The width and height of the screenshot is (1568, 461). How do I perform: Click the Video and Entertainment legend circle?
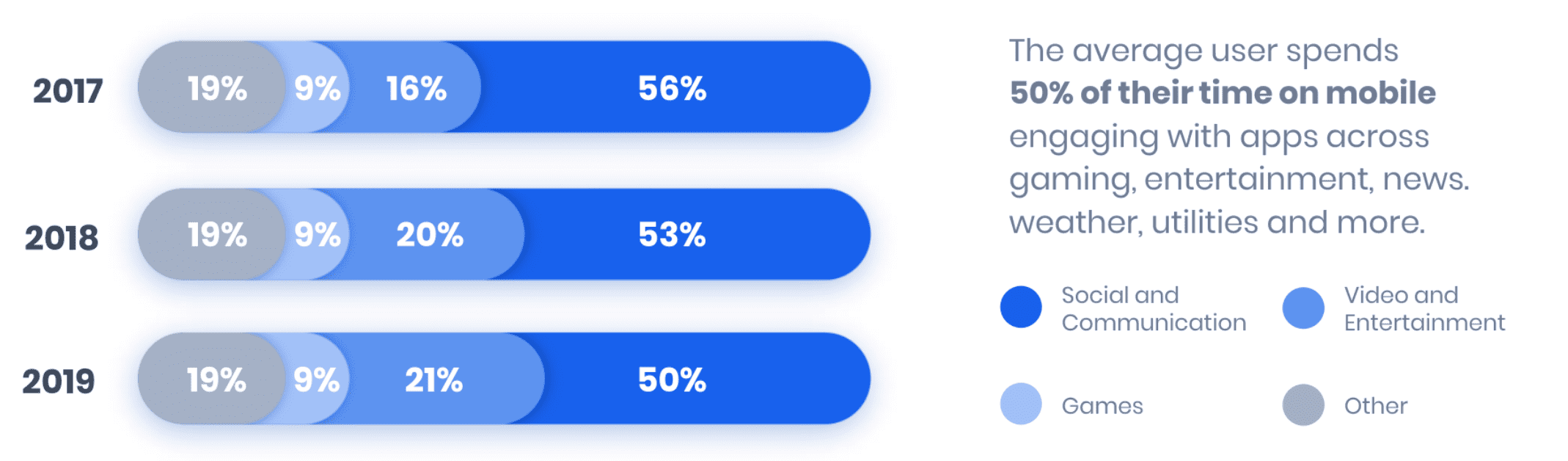[1303, 308]
